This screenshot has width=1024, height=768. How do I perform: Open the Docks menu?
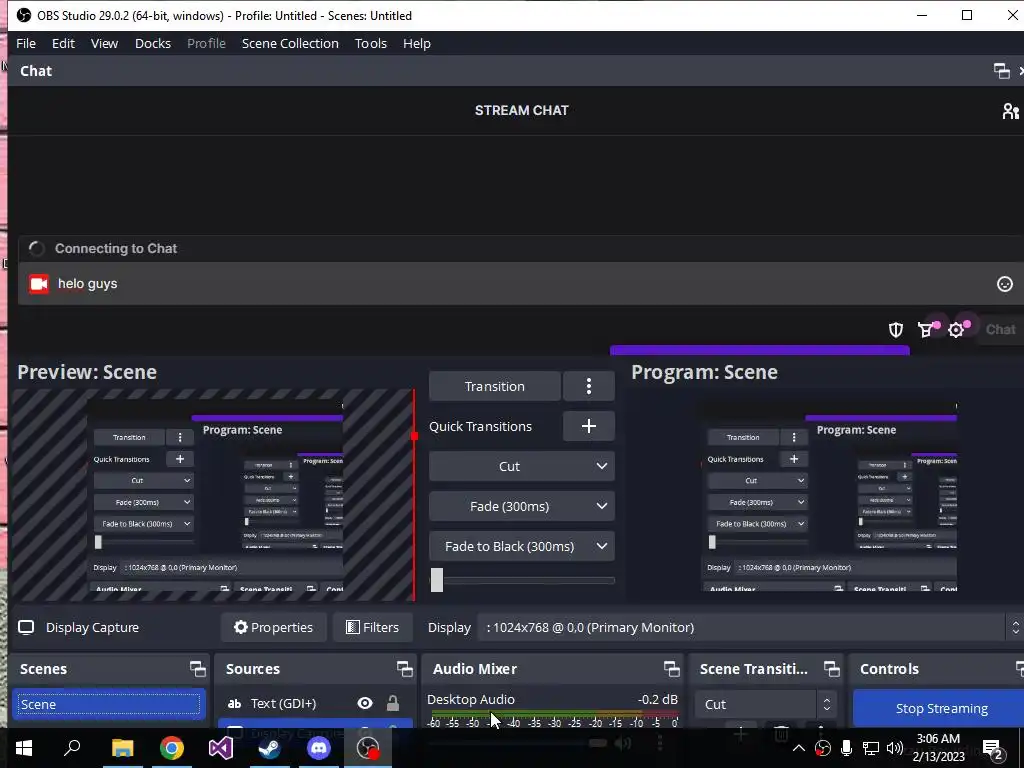click(x=153, y=44)
